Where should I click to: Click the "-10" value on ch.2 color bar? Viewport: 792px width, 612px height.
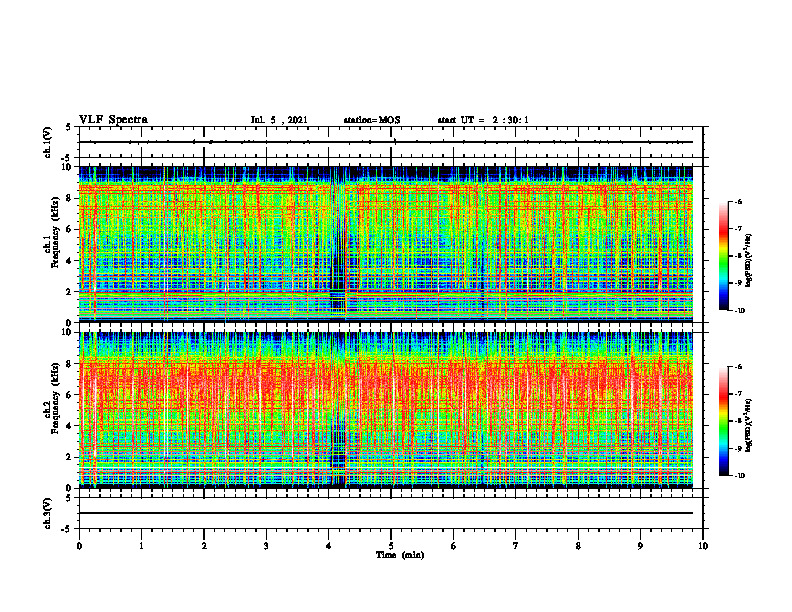click(x=739, y=475)
